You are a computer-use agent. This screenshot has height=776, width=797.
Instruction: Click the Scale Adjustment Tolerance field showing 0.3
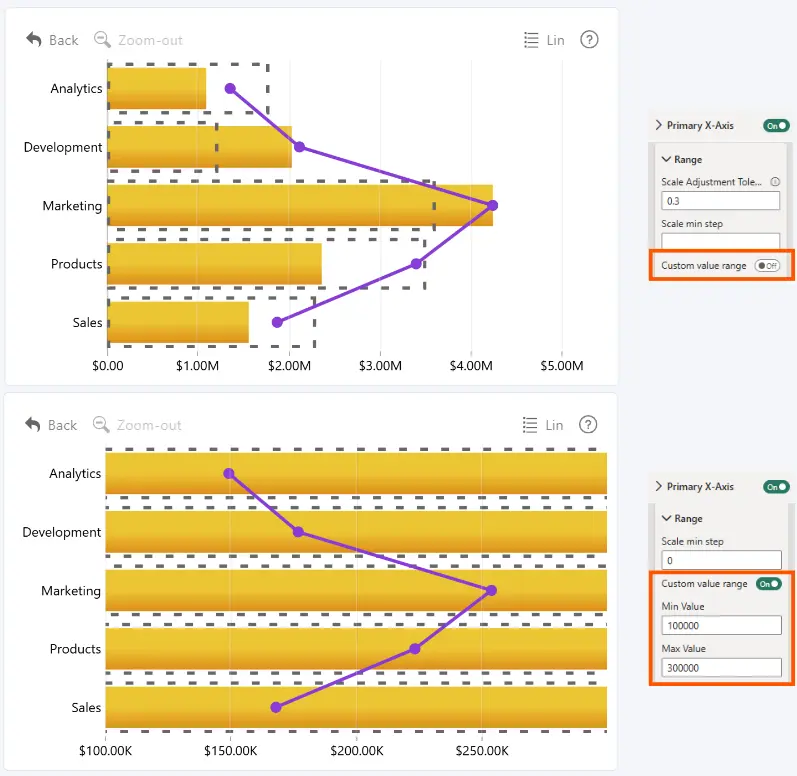720,201
